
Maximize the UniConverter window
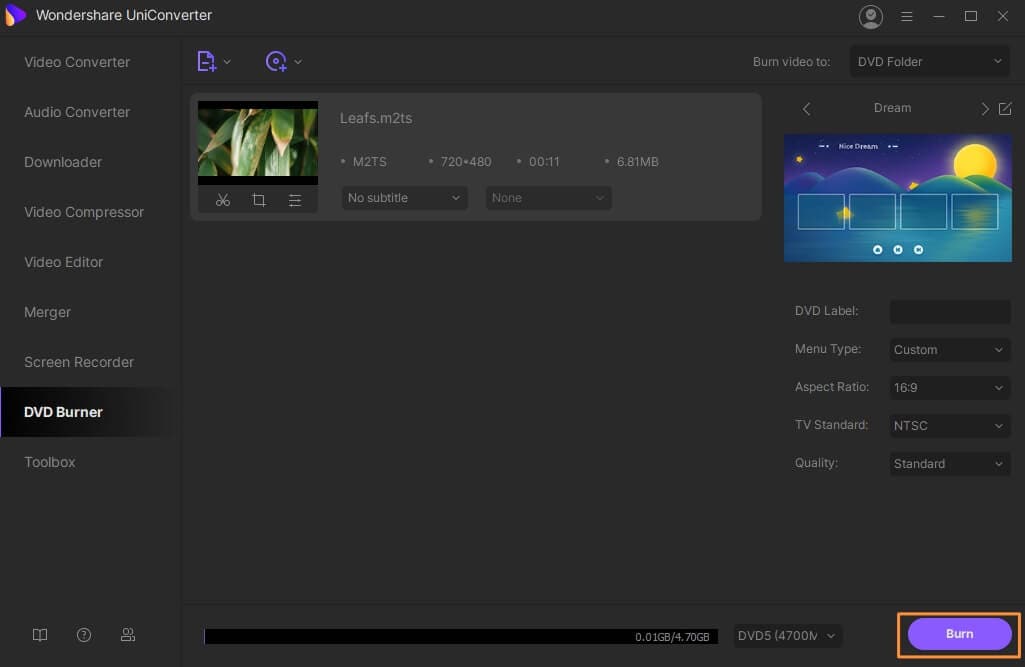tap(971, 16)
